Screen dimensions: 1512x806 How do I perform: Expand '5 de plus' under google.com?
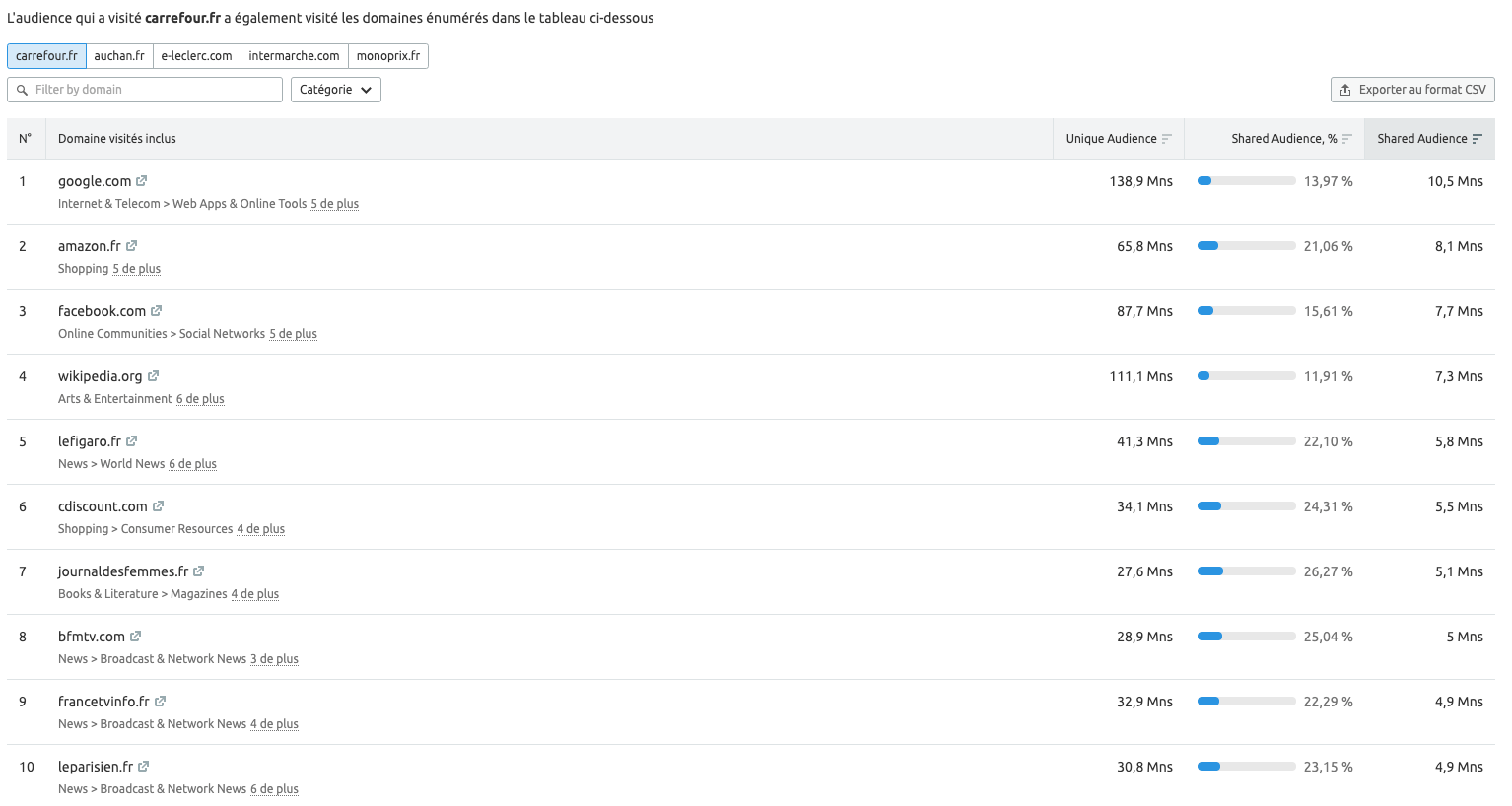pos(334,204)
